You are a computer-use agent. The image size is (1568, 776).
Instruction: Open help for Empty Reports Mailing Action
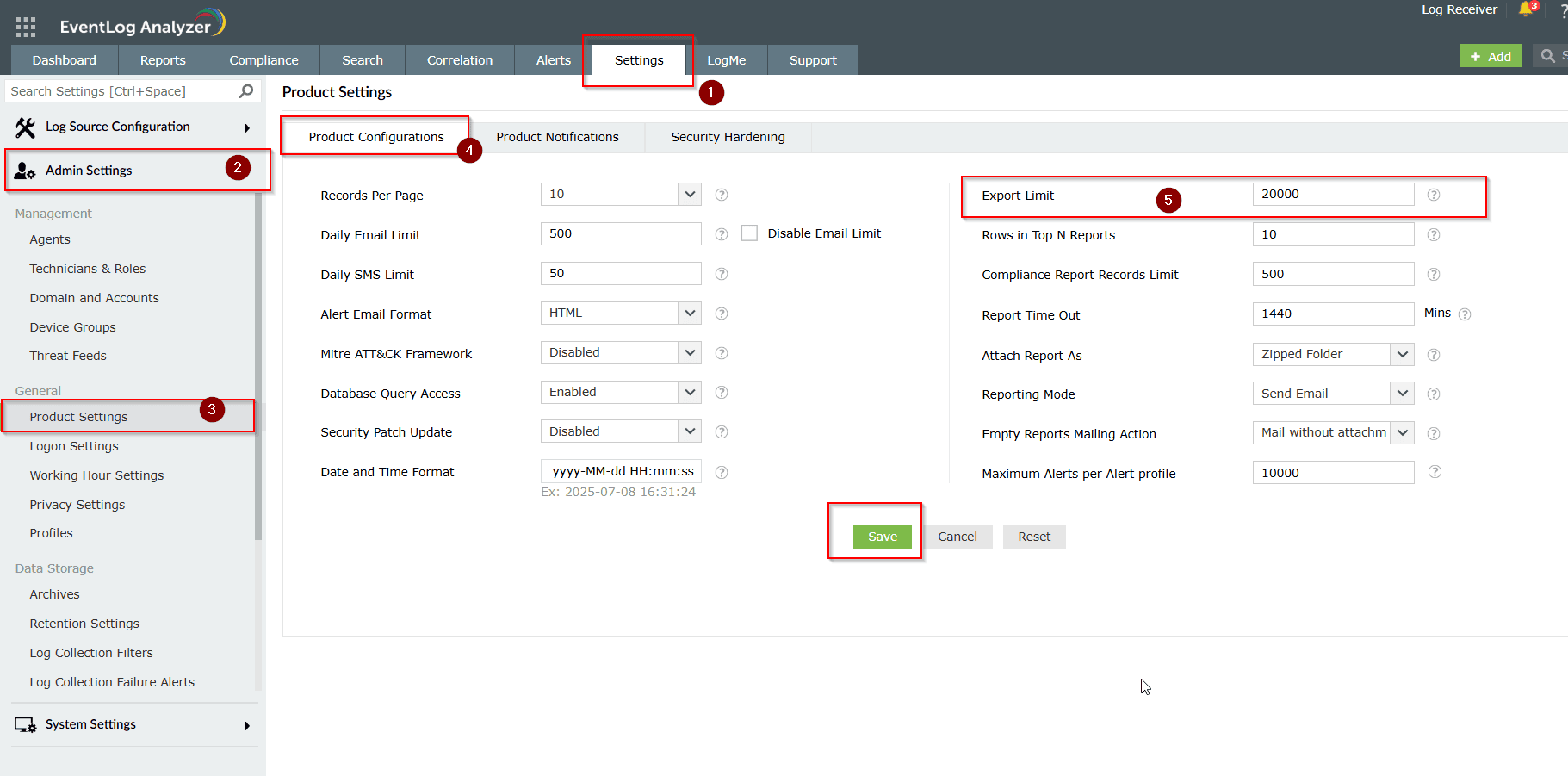[1434, 433]
